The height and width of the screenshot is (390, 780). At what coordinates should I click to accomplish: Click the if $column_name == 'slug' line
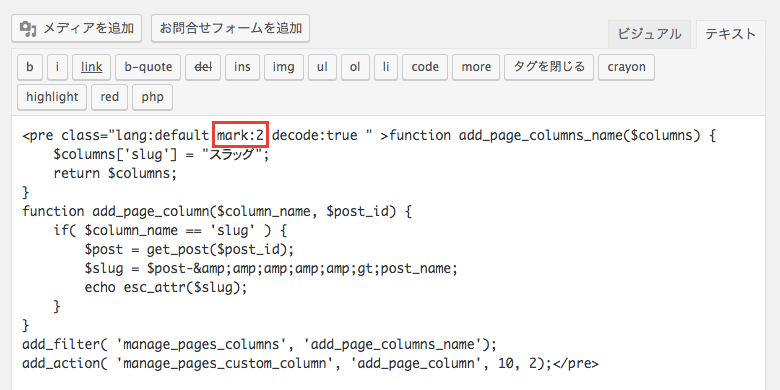pyautogui.click(x=171, y=230)
